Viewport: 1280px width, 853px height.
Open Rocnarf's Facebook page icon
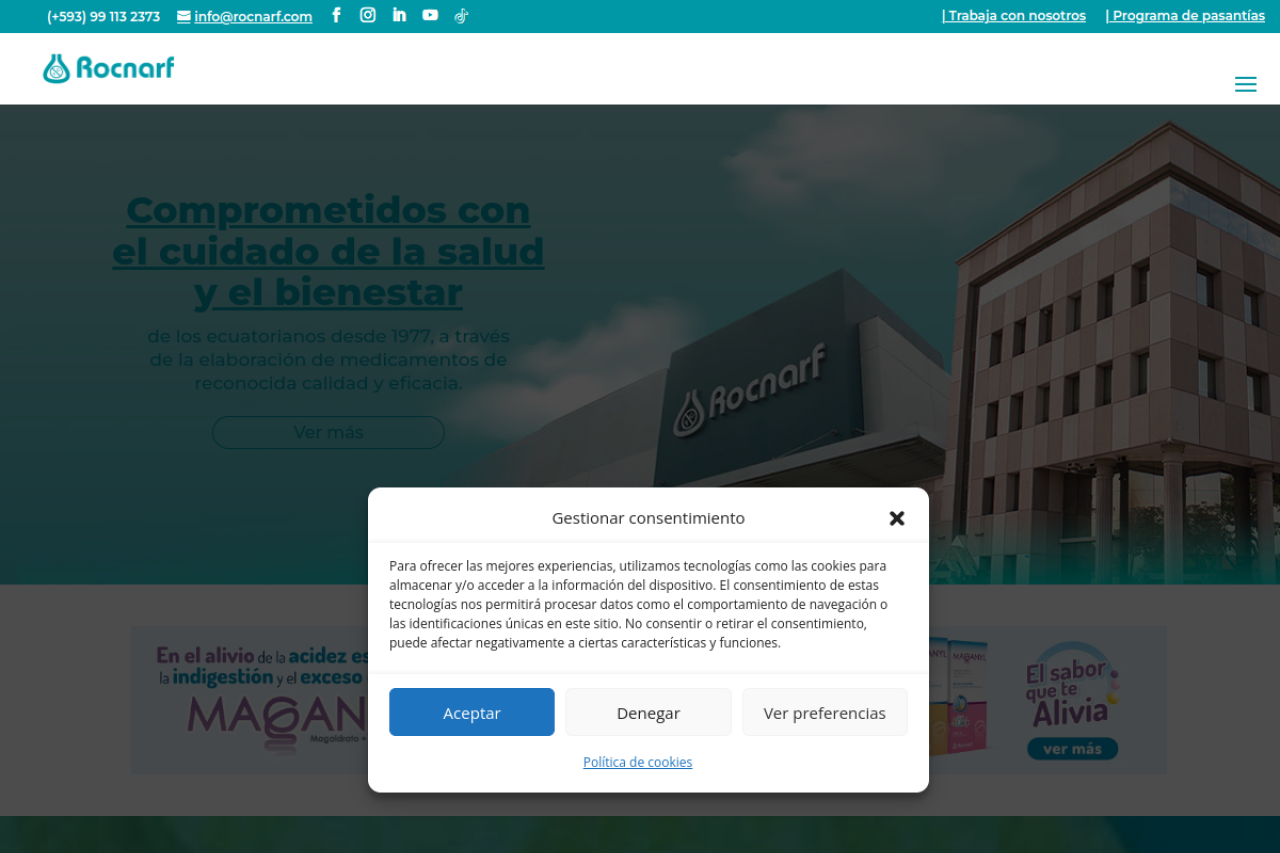pyautogui.click(x=336, y=15)
